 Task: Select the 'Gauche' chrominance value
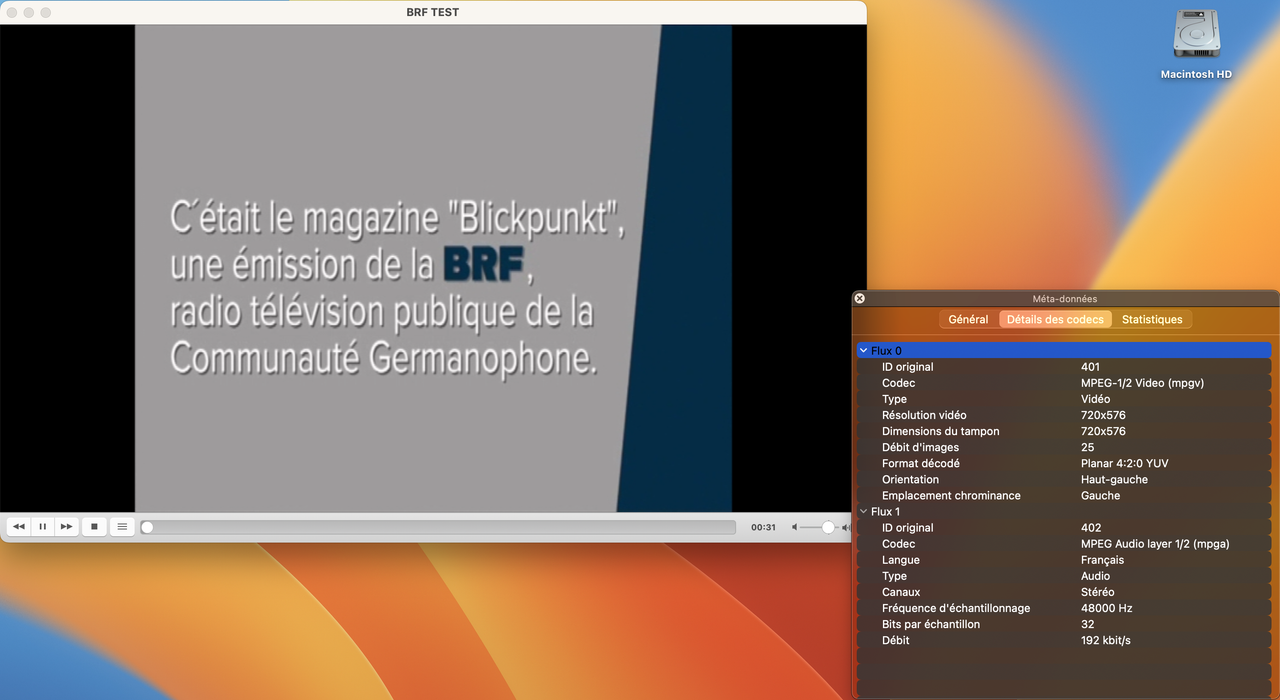pos(1100,495)
